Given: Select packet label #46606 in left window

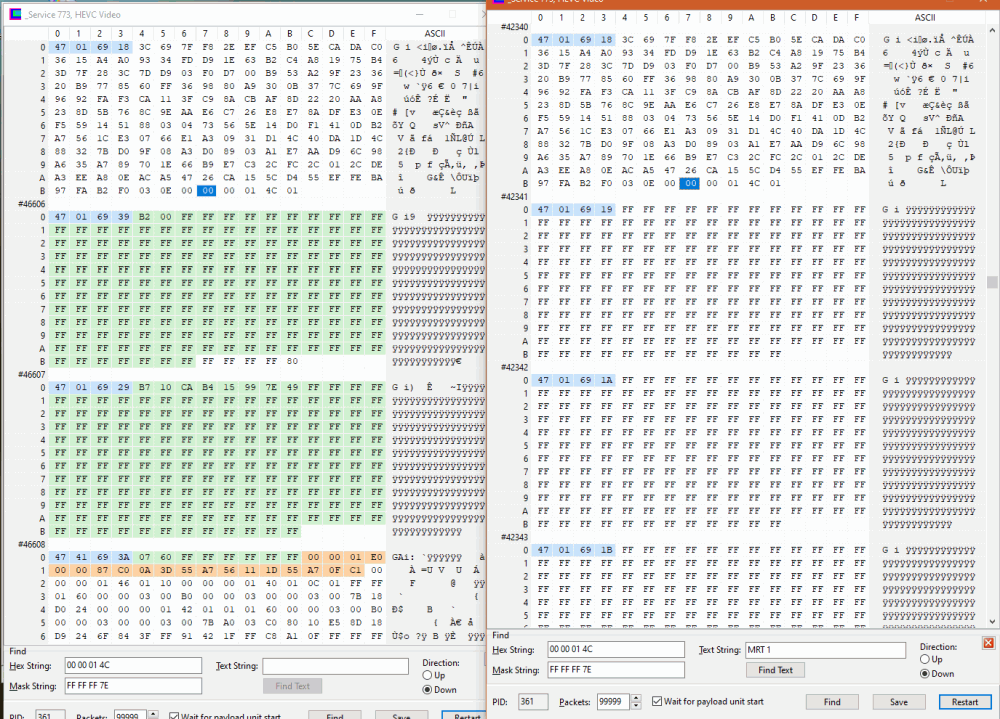Looking at the screenshot, I should 31,204.
